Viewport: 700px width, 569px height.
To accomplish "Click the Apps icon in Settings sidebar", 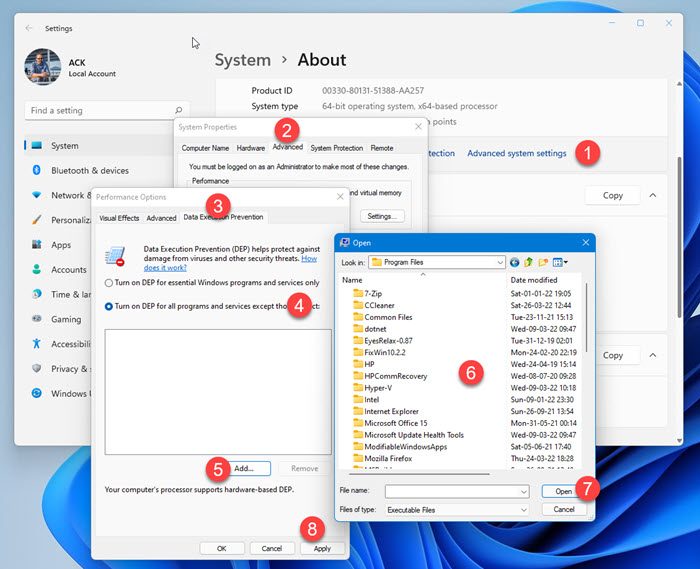I will point(37,245).
